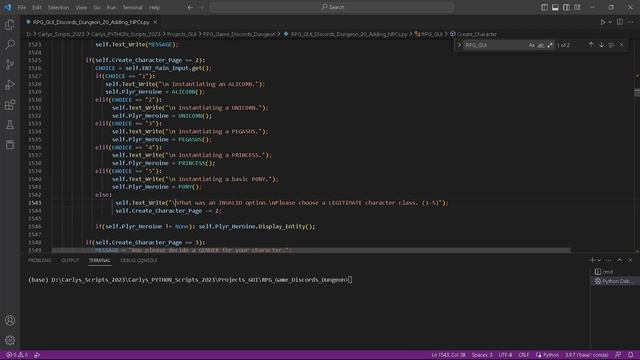Open the Selection menu

pos(58,7)
